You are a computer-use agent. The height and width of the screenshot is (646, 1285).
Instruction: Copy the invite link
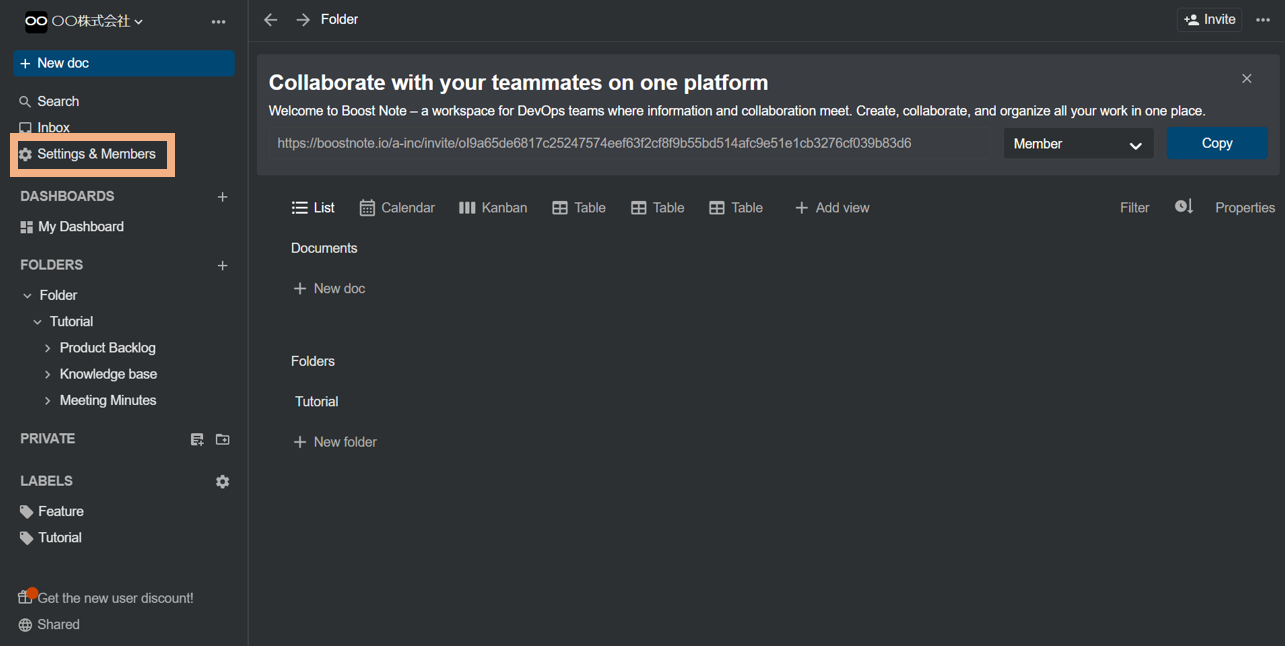pos(1217,143)
